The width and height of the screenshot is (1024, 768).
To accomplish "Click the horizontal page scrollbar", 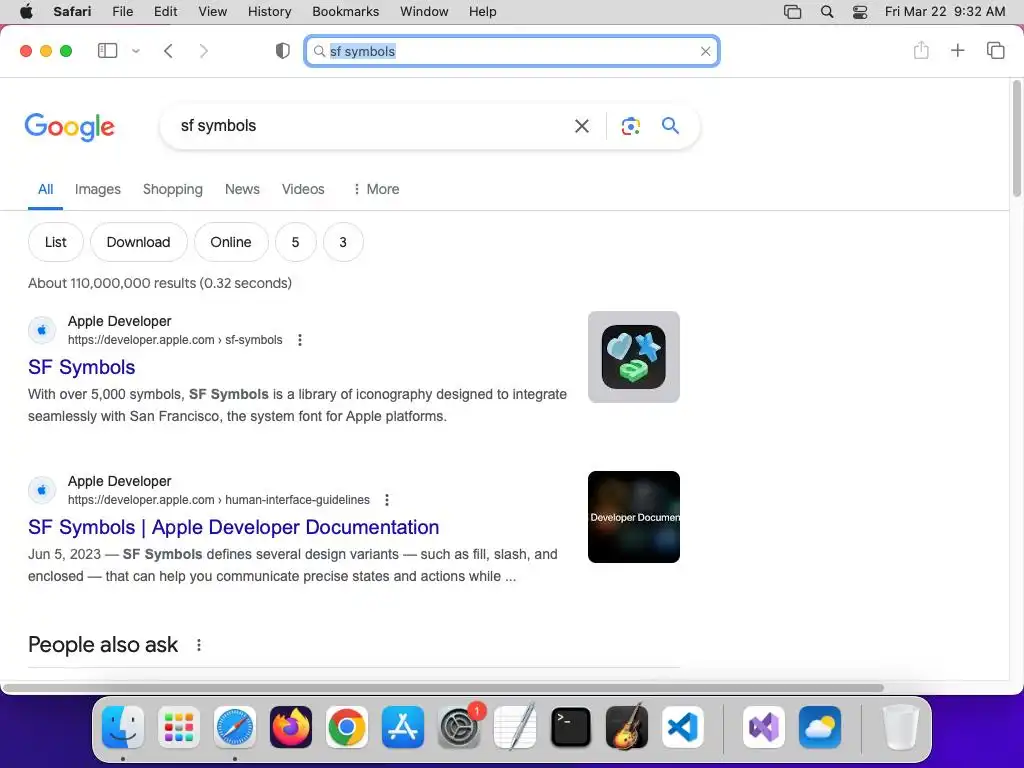I will (443, 688).
